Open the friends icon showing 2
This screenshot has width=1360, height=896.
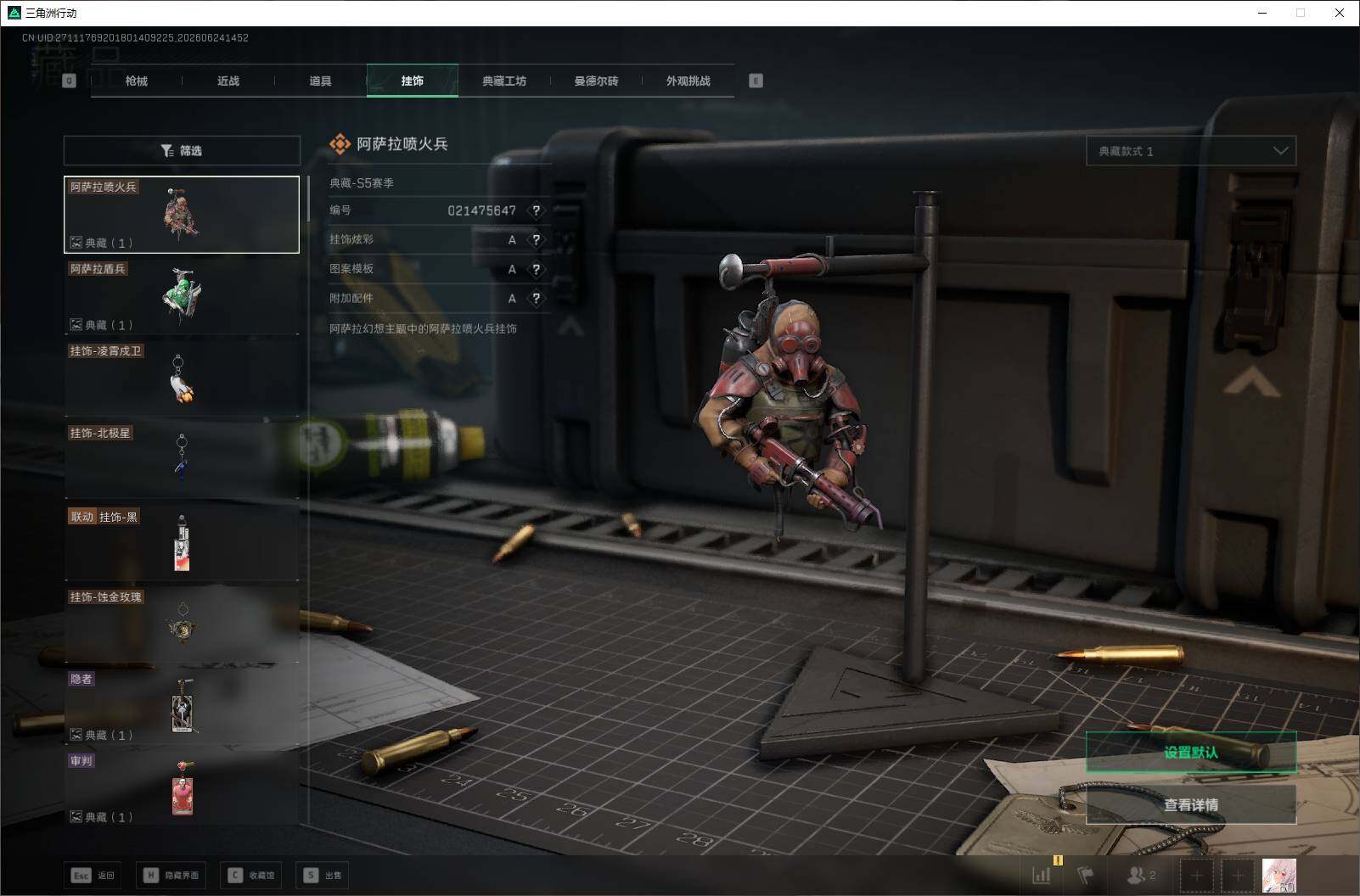[x=1141, y=875]
